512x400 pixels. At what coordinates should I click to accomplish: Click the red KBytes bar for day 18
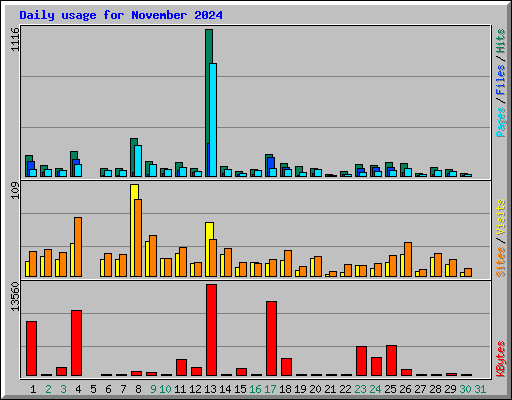point(286,367)
